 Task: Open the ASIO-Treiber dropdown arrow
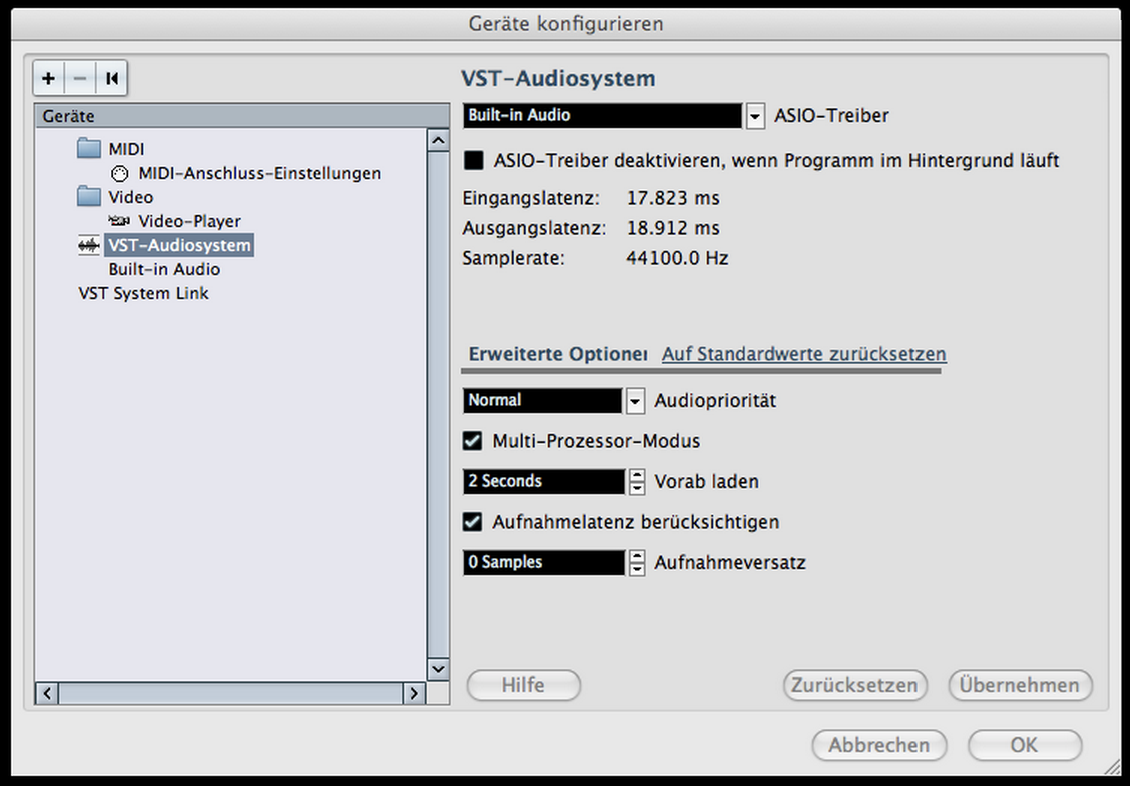pos(755,116)
